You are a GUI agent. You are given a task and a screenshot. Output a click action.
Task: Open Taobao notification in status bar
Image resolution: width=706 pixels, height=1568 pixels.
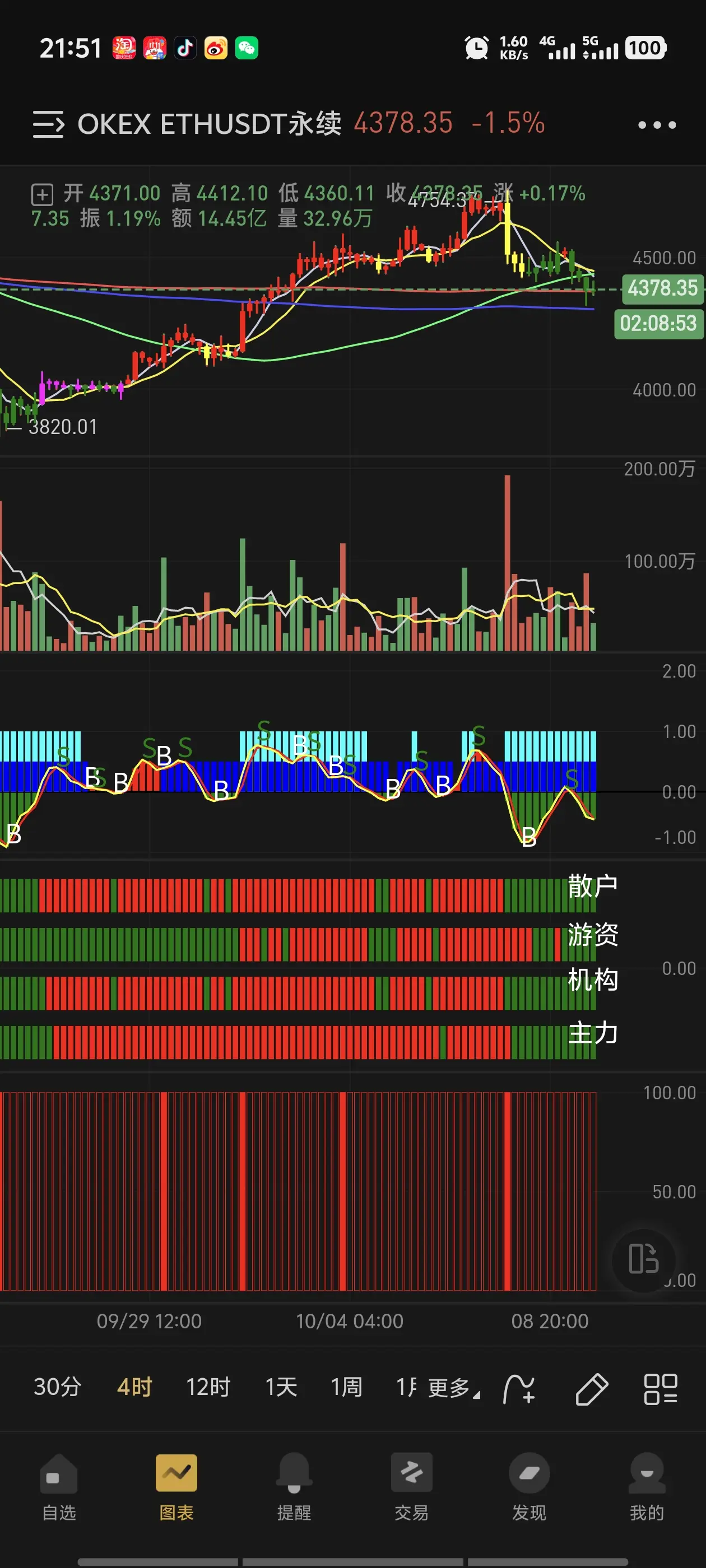tap(124, 48)
